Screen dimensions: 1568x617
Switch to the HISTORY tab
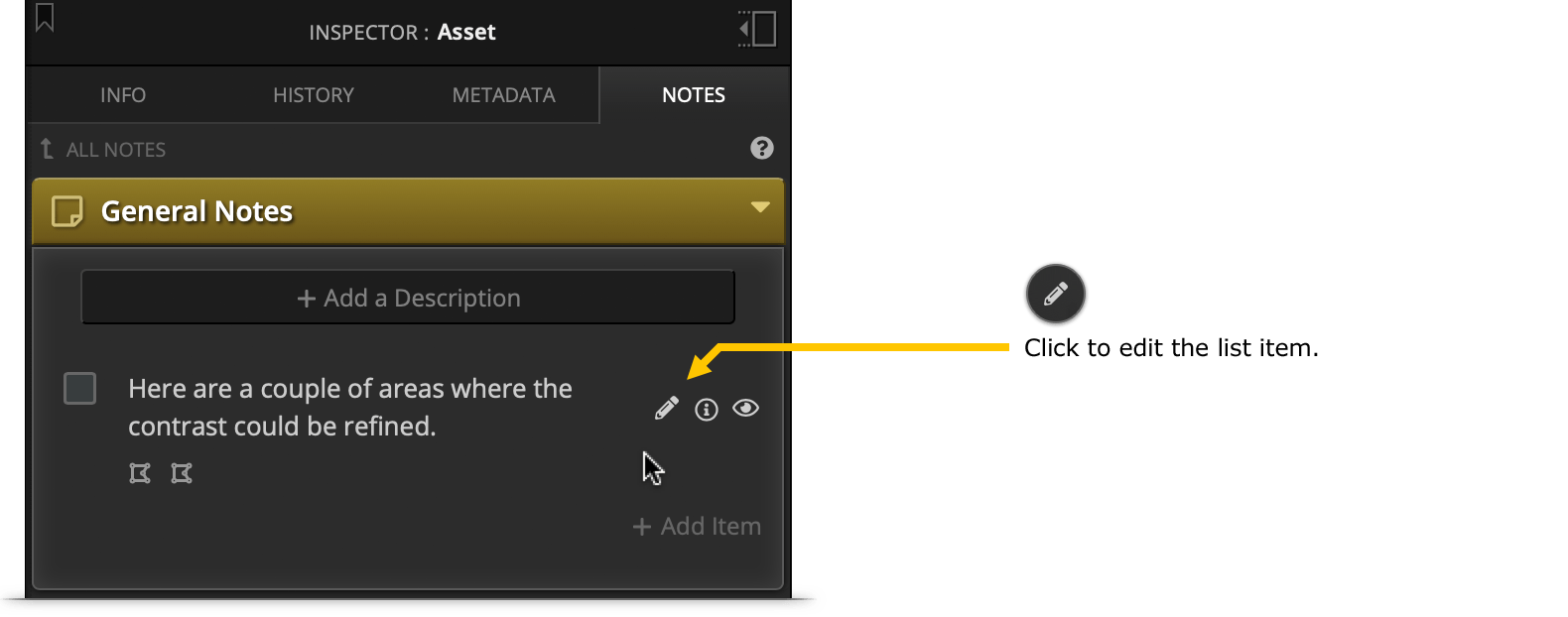tap(314, 95)
